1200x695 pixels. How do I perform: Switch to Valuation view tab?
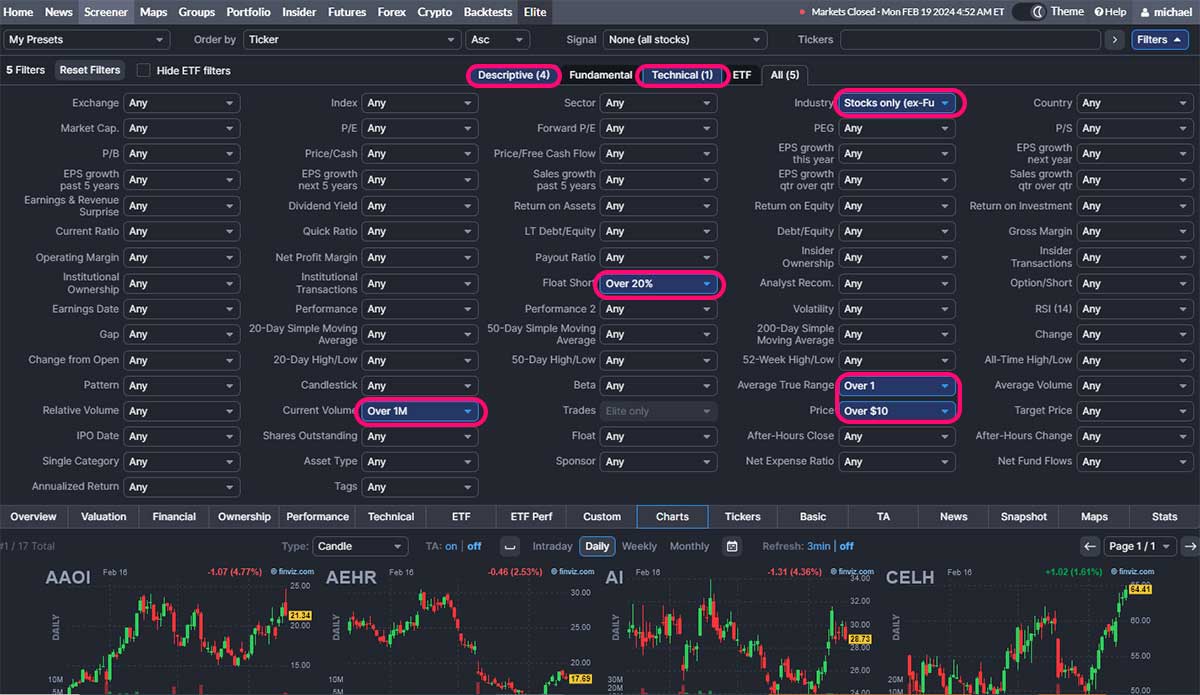(x=104, y=517)
